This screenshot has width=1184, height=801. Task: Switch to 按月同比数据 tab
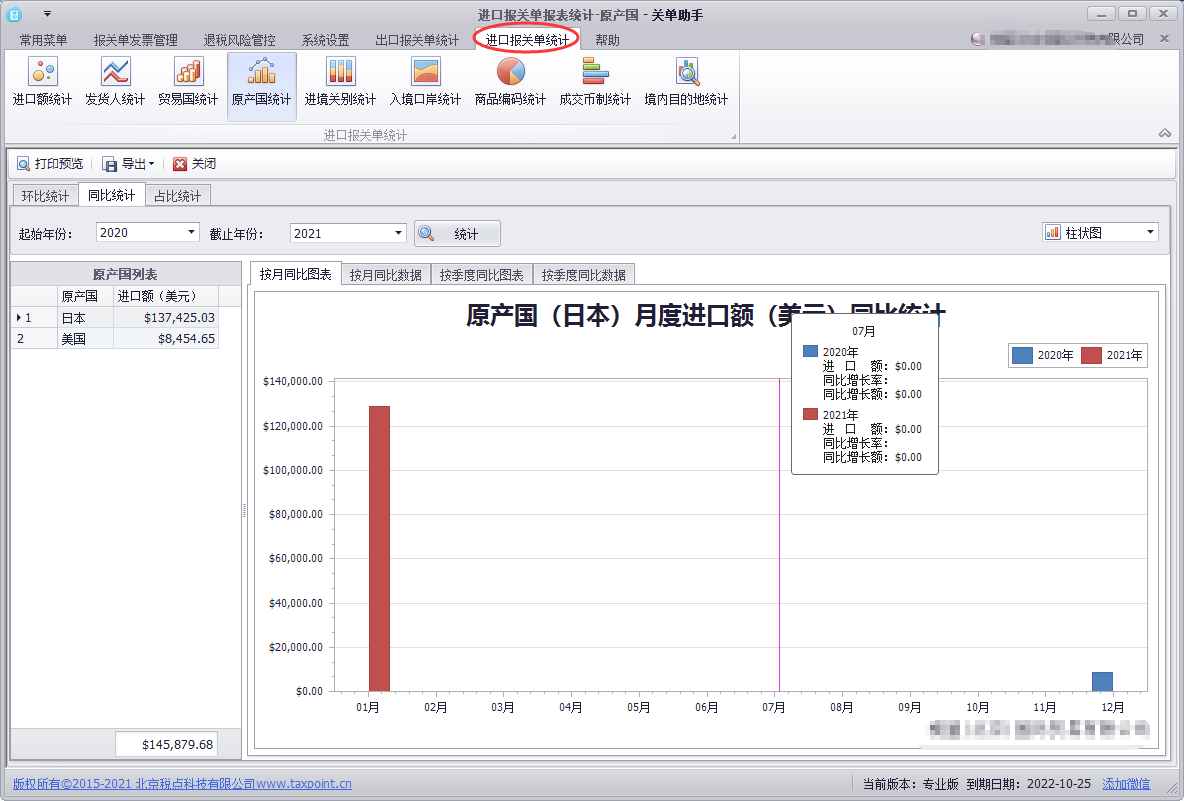[x=386, y=275]
